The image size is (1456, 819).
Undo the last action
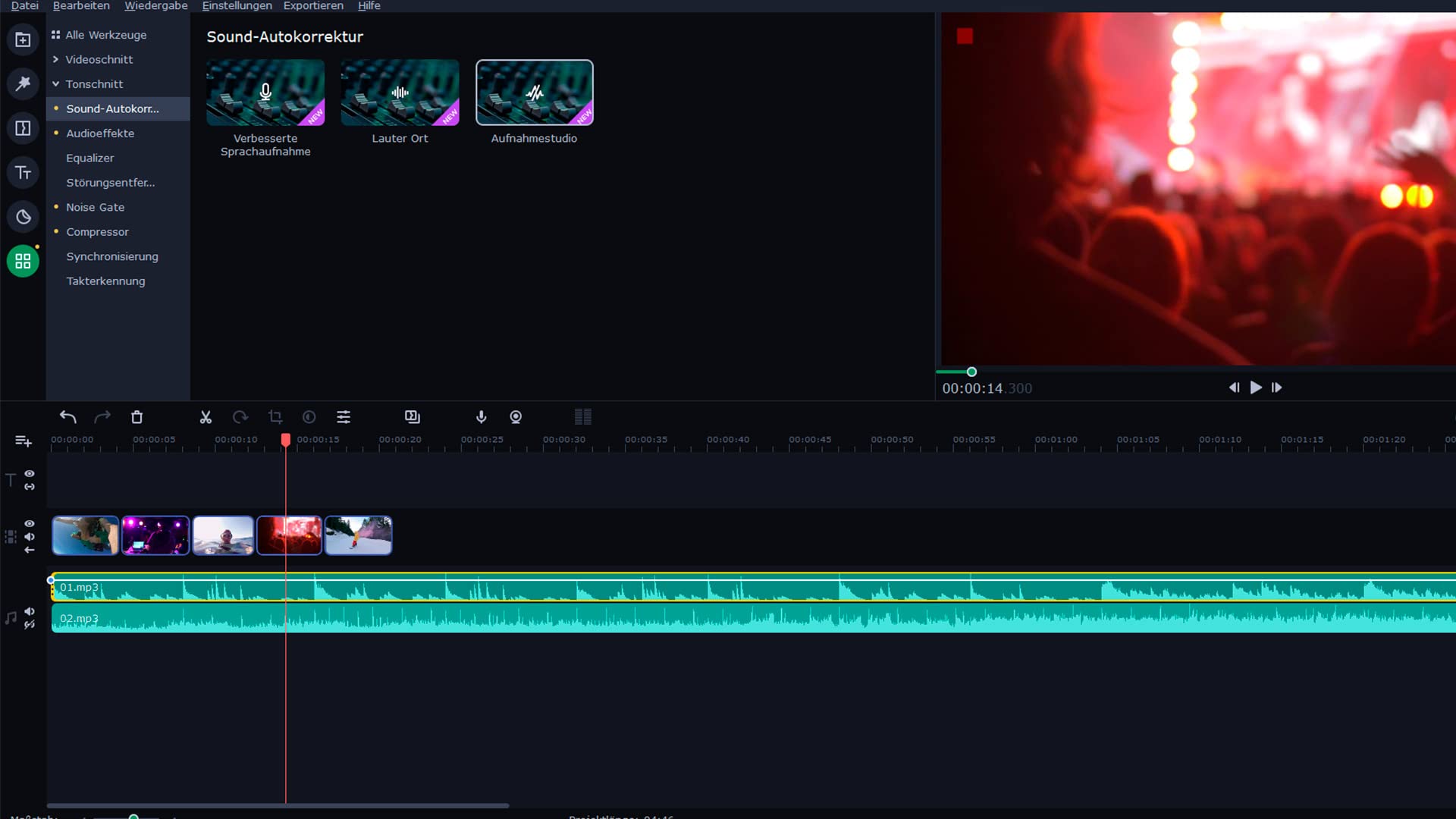click(x=68, y=417)
